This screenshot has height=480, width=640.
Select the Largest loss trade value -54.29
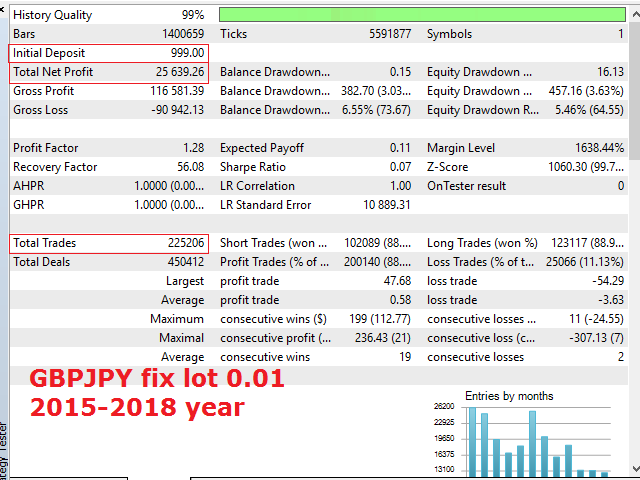pos(607,281)
